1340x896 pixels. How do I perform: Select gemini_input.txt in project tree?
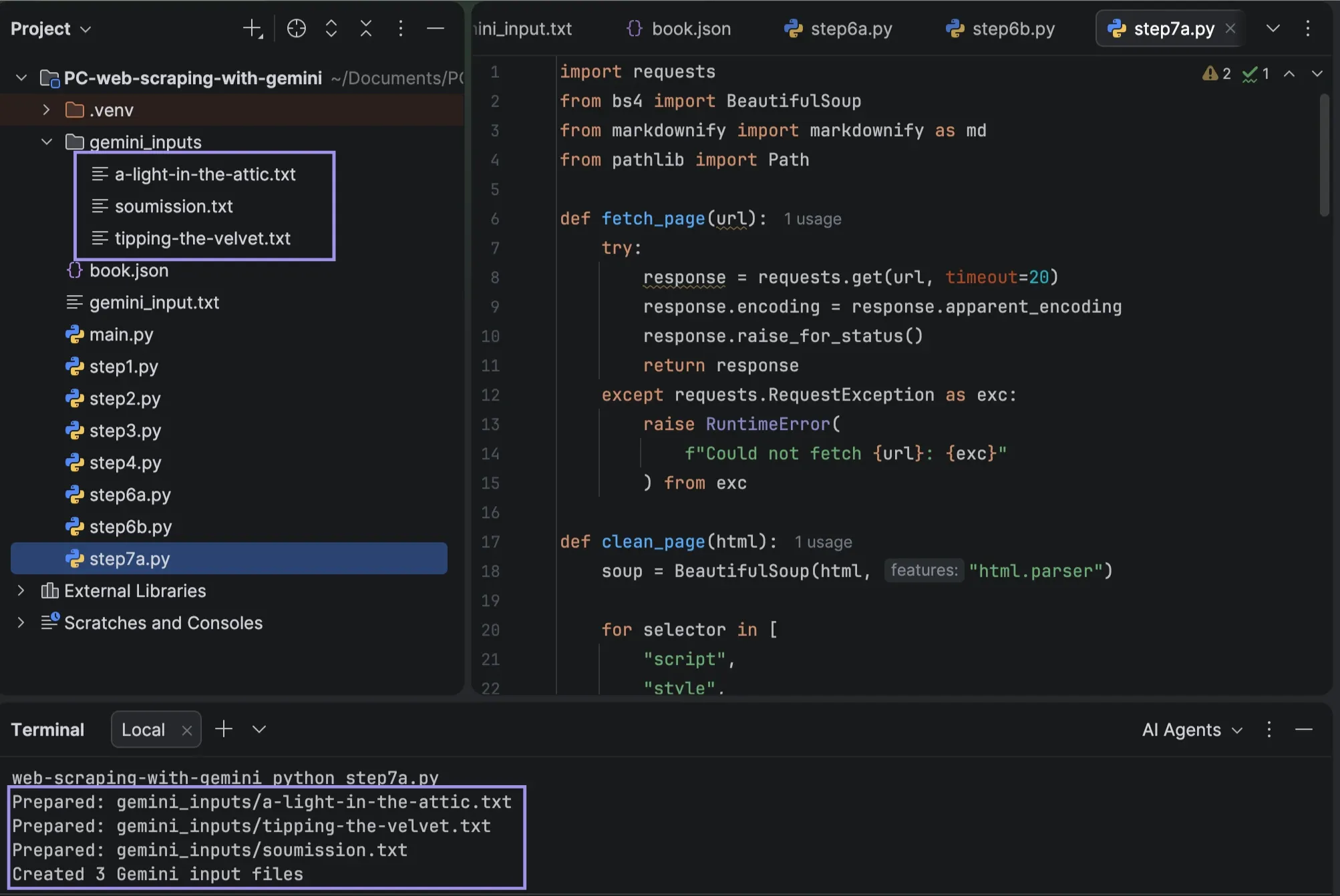pos(154,302)
